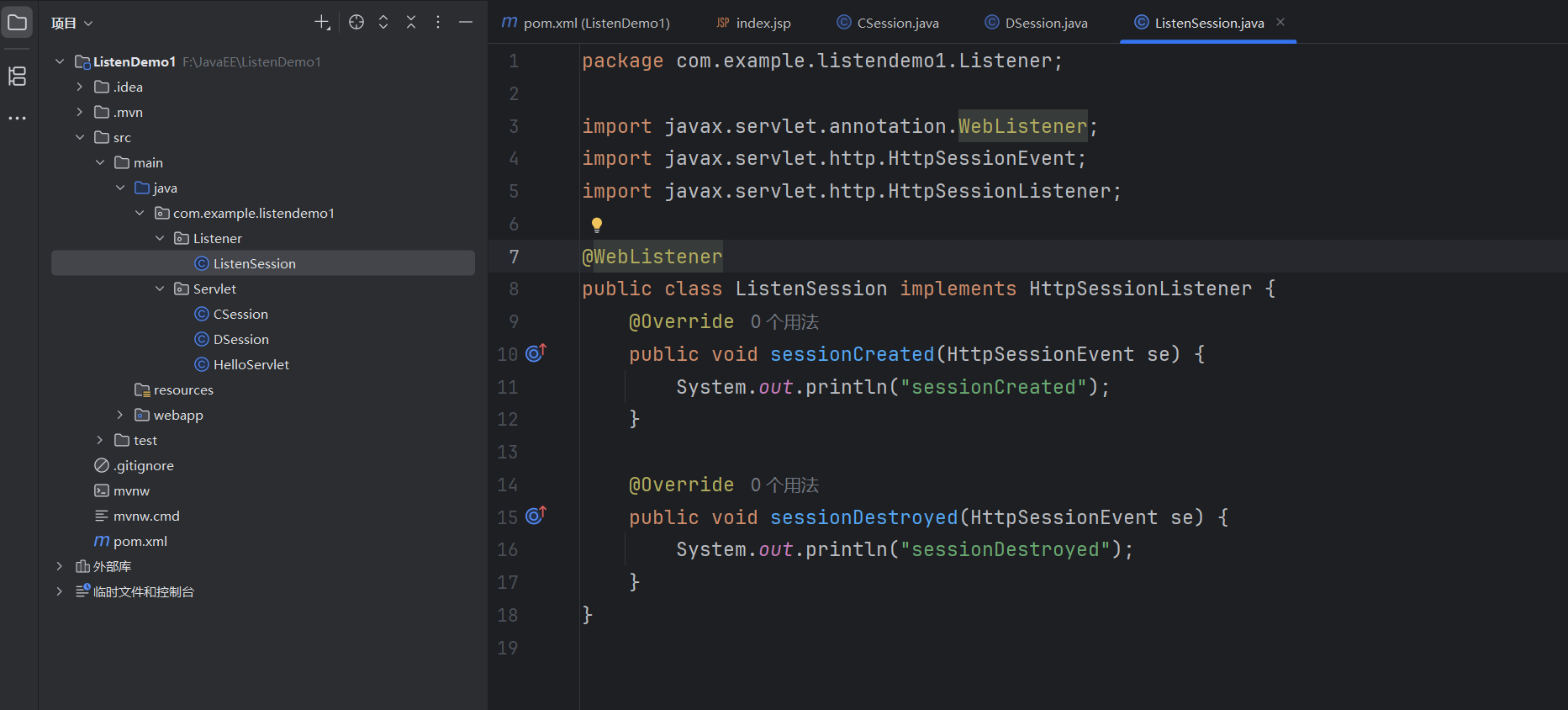Click the override gutter icon on line 10

click(536, 353)
